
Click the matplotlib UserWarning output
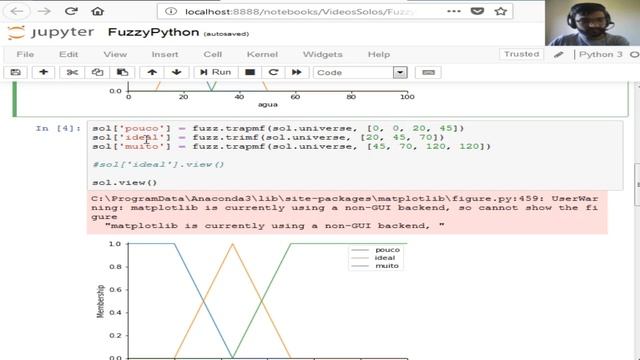point(347,212)
